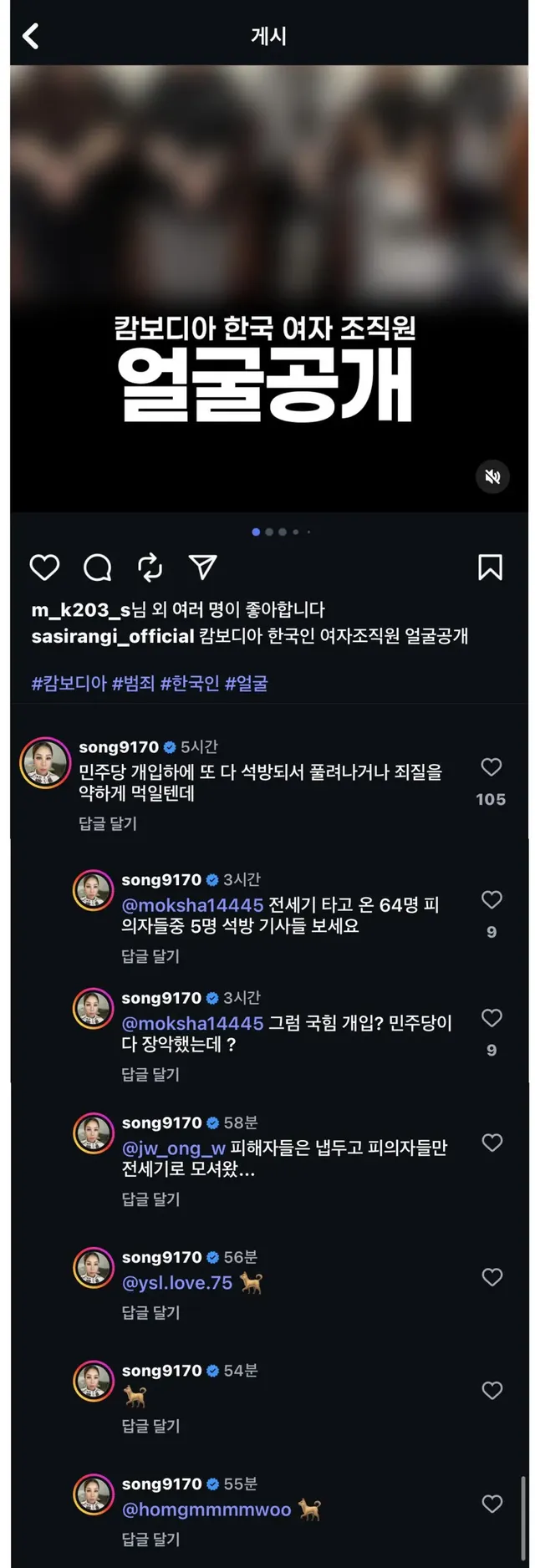Like the reply mentioning @ysl.love.75
535x1568 pixels.
pos(492,1277)
